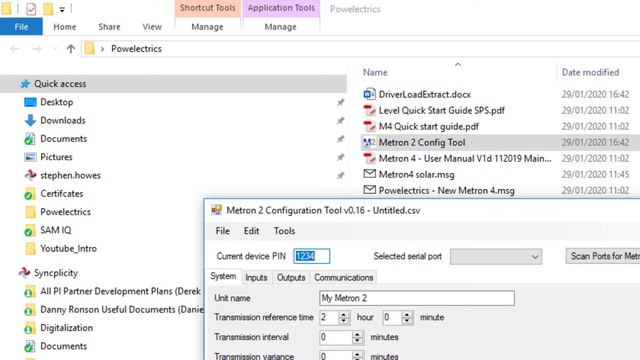Viewport: 640px width, 360px height.
Task: Select M4 Quick start guide.pdf
Action: pos(429,127)
